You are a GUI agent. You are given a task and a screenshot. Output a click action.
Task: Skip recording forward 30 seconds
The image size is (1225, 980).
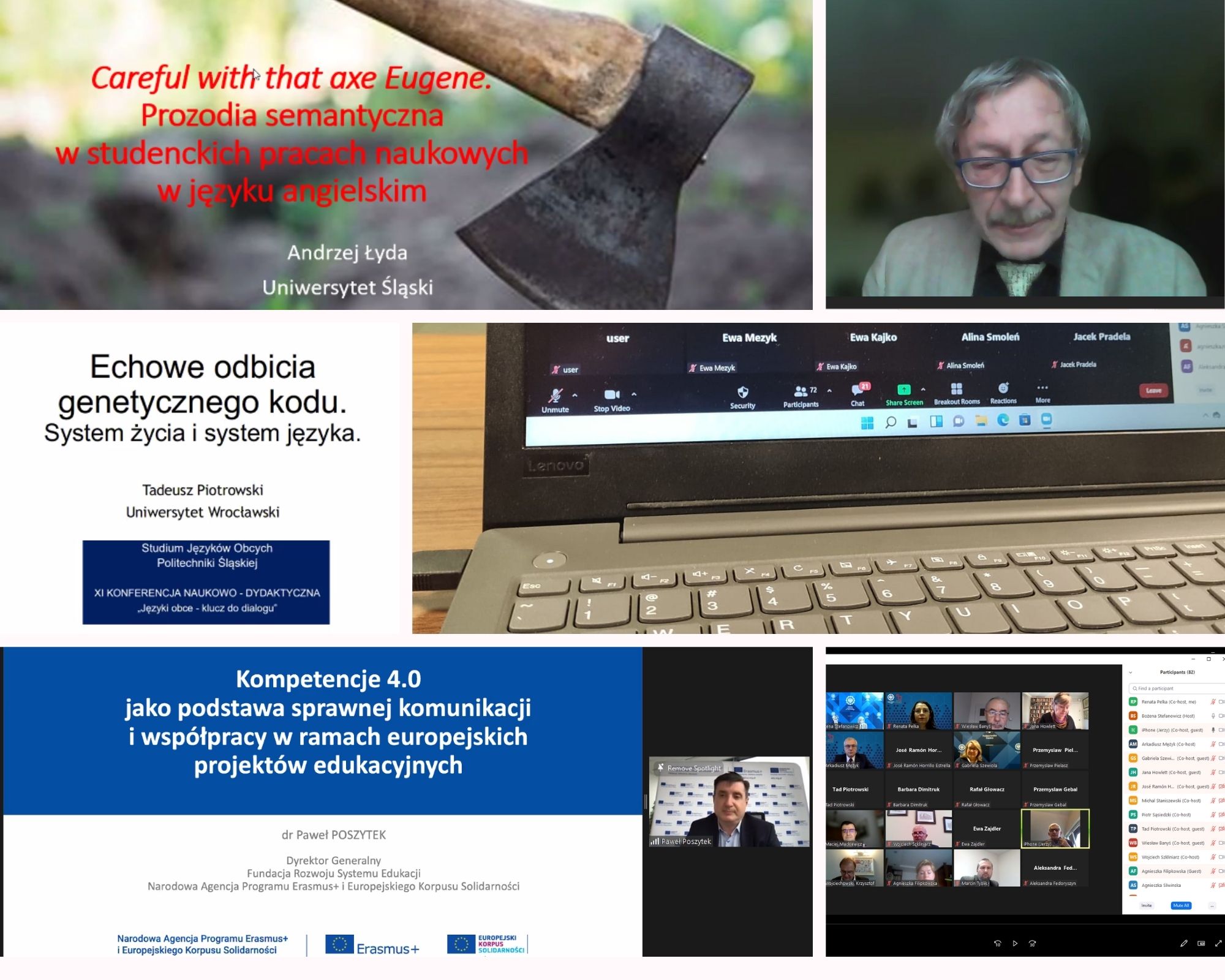point(1032,943)
